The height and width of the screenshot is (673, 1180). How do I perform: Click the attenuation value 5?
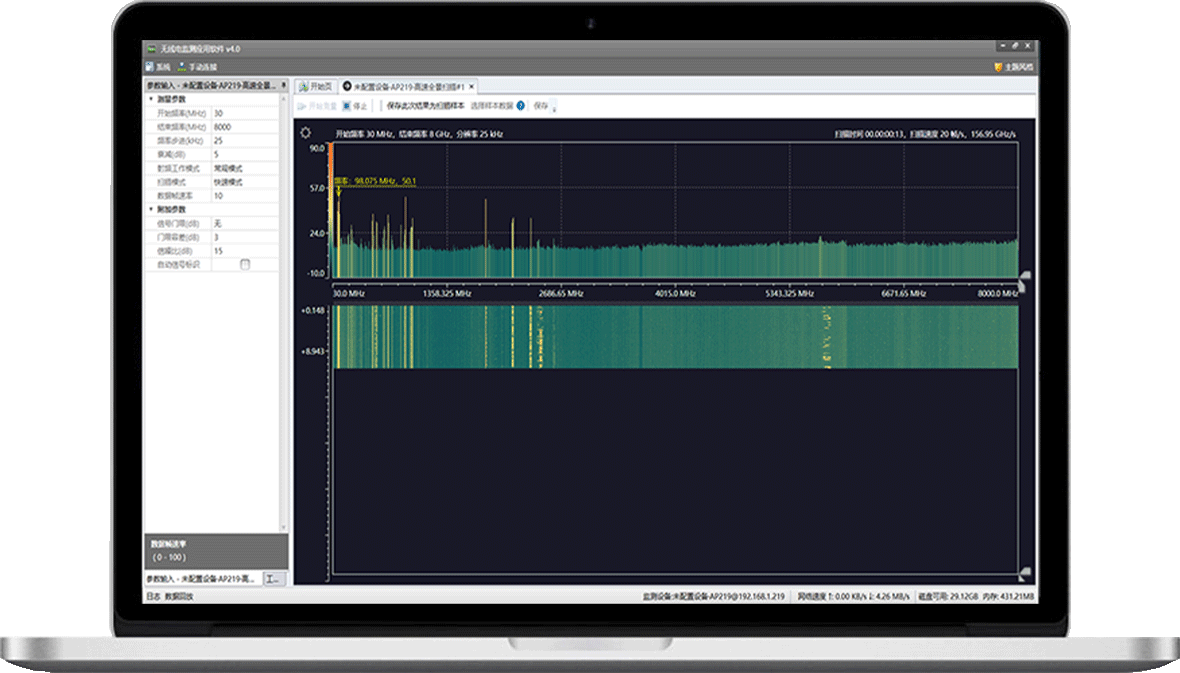coord(245,154)
